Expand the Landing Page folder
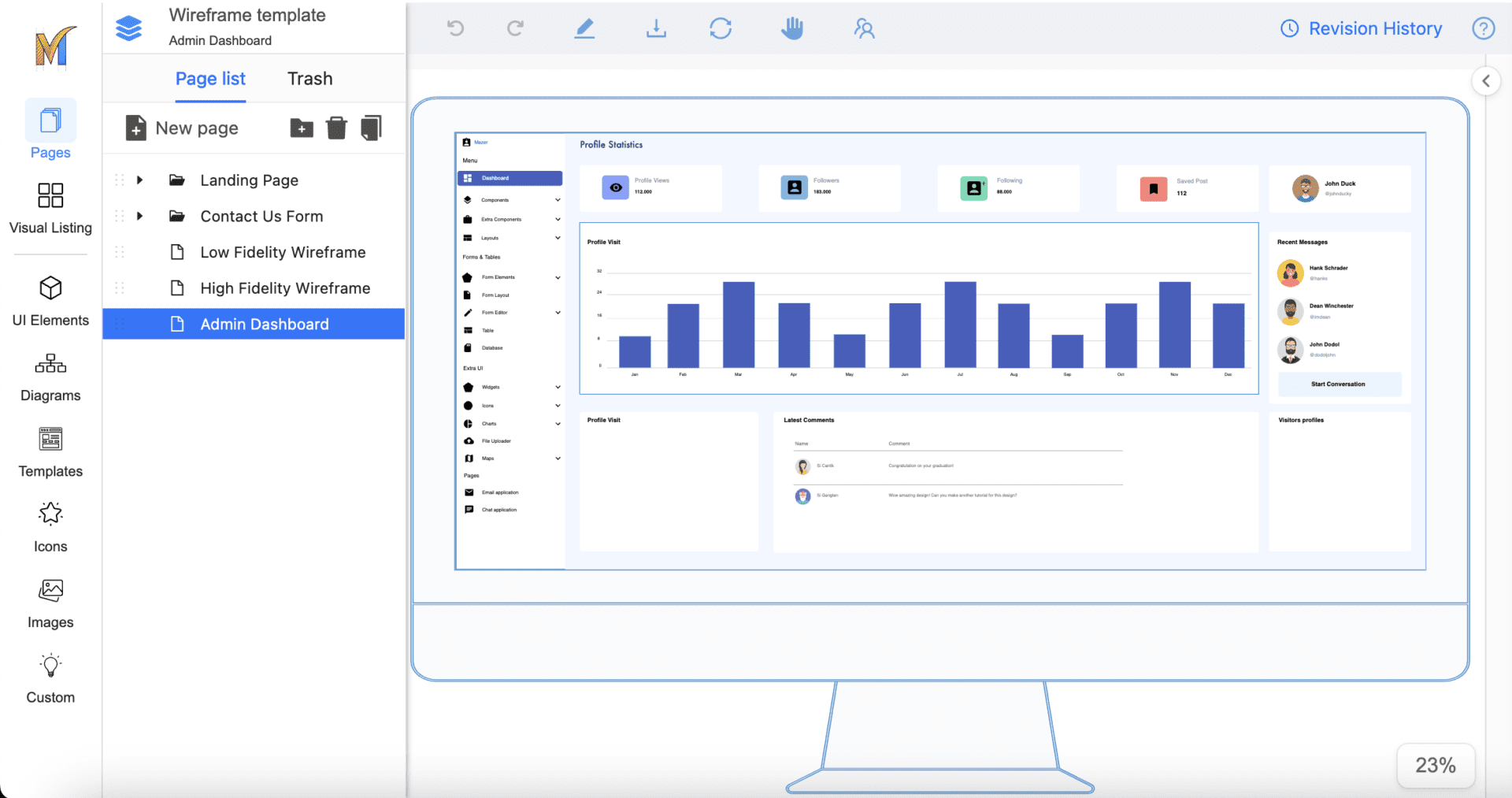The width and height of the screenshot is (1512, 798). coord(139,180)
